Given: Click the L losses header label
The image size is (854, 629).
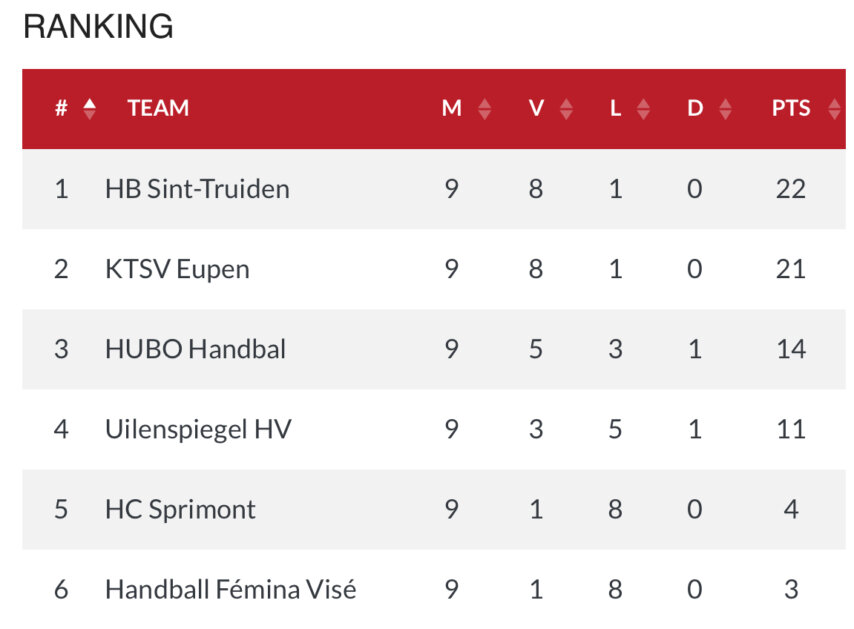Looking at the screenshot, I should pos(615,108).
